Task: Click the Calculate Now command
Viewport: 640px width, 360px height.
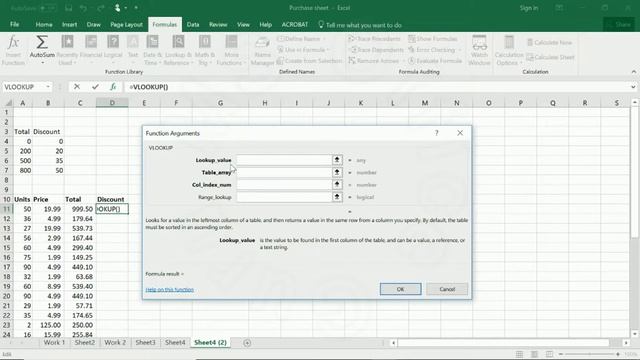Action: tap(549, 42)
